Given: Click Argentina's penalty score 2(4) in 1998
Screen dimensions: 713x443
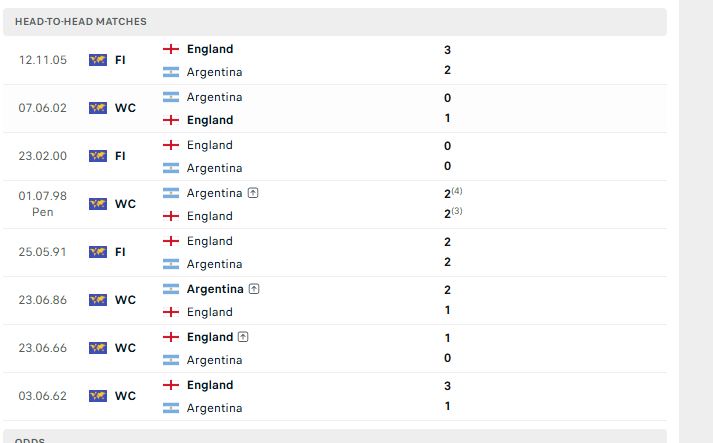Looking at the screenshot, I should [453, 193].
